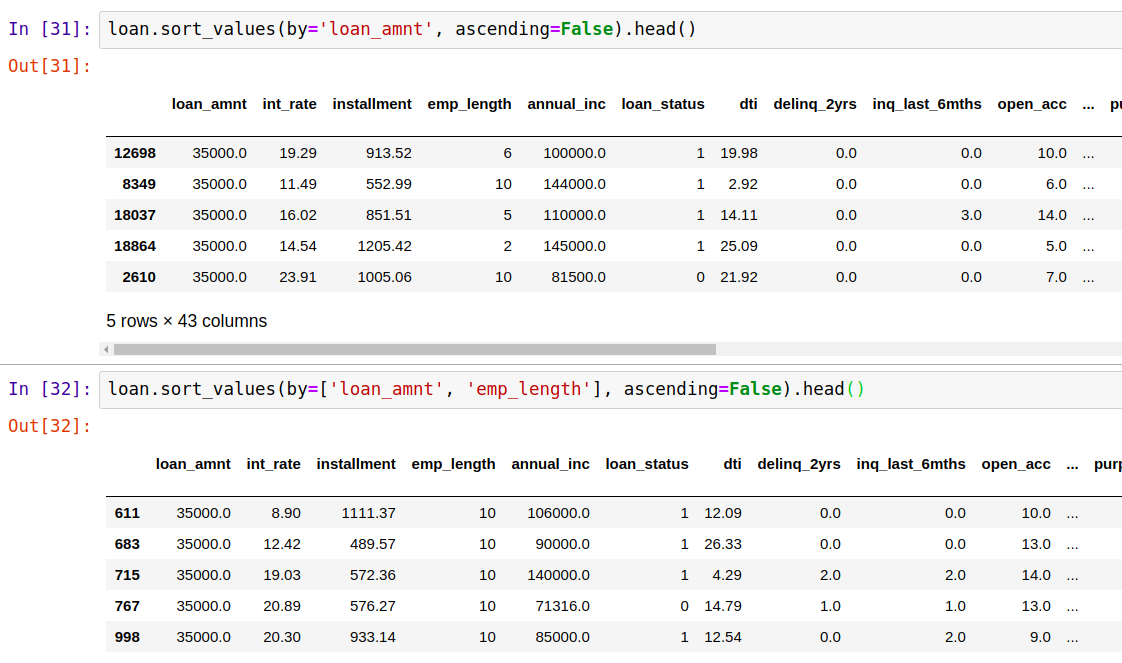Click installment value 1205.42
The width and height of the screenshot is (1122, 663).
(x=384, y=246)
